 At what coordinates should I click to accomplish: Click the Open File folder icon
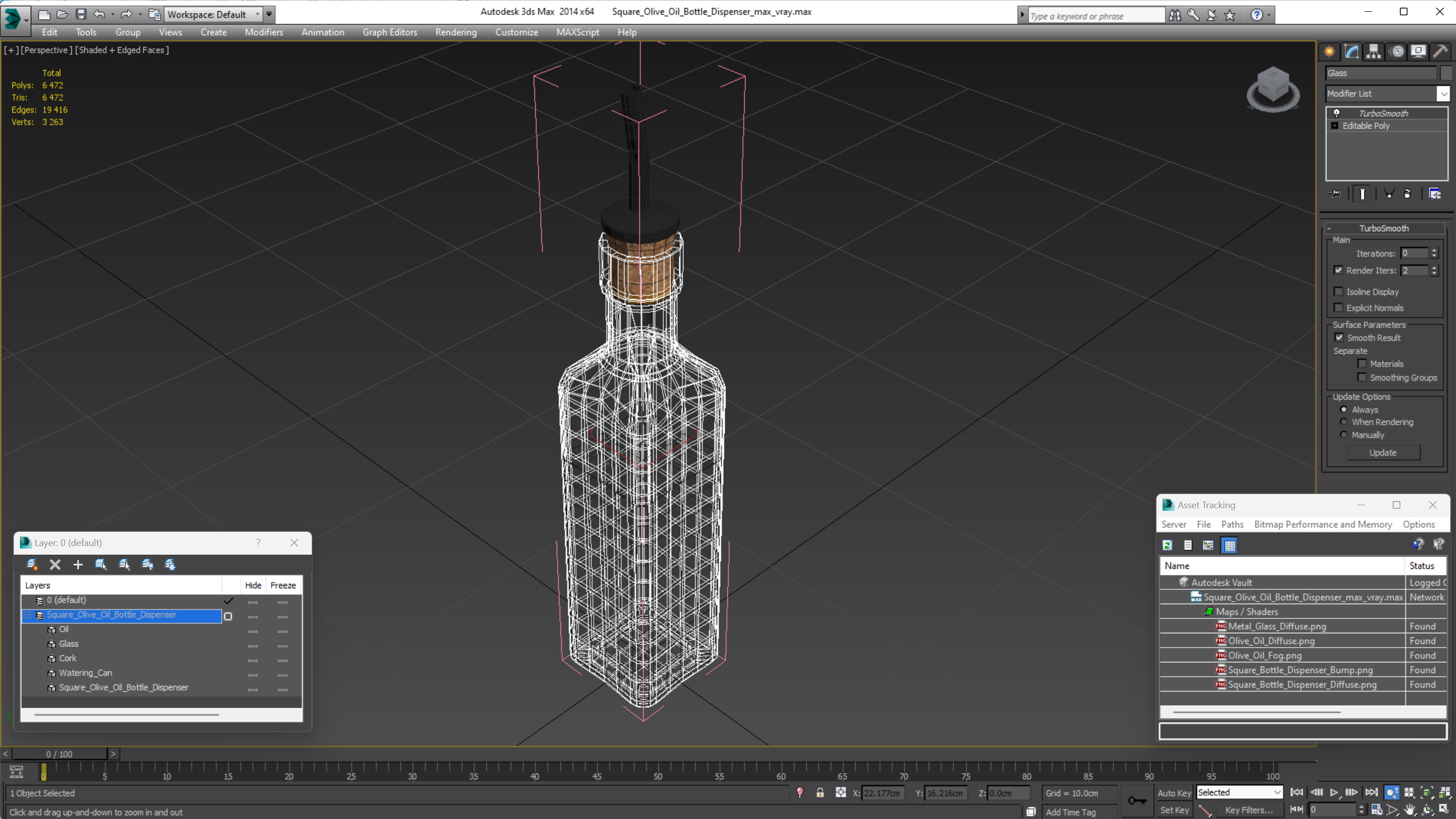tap(62, 14)
